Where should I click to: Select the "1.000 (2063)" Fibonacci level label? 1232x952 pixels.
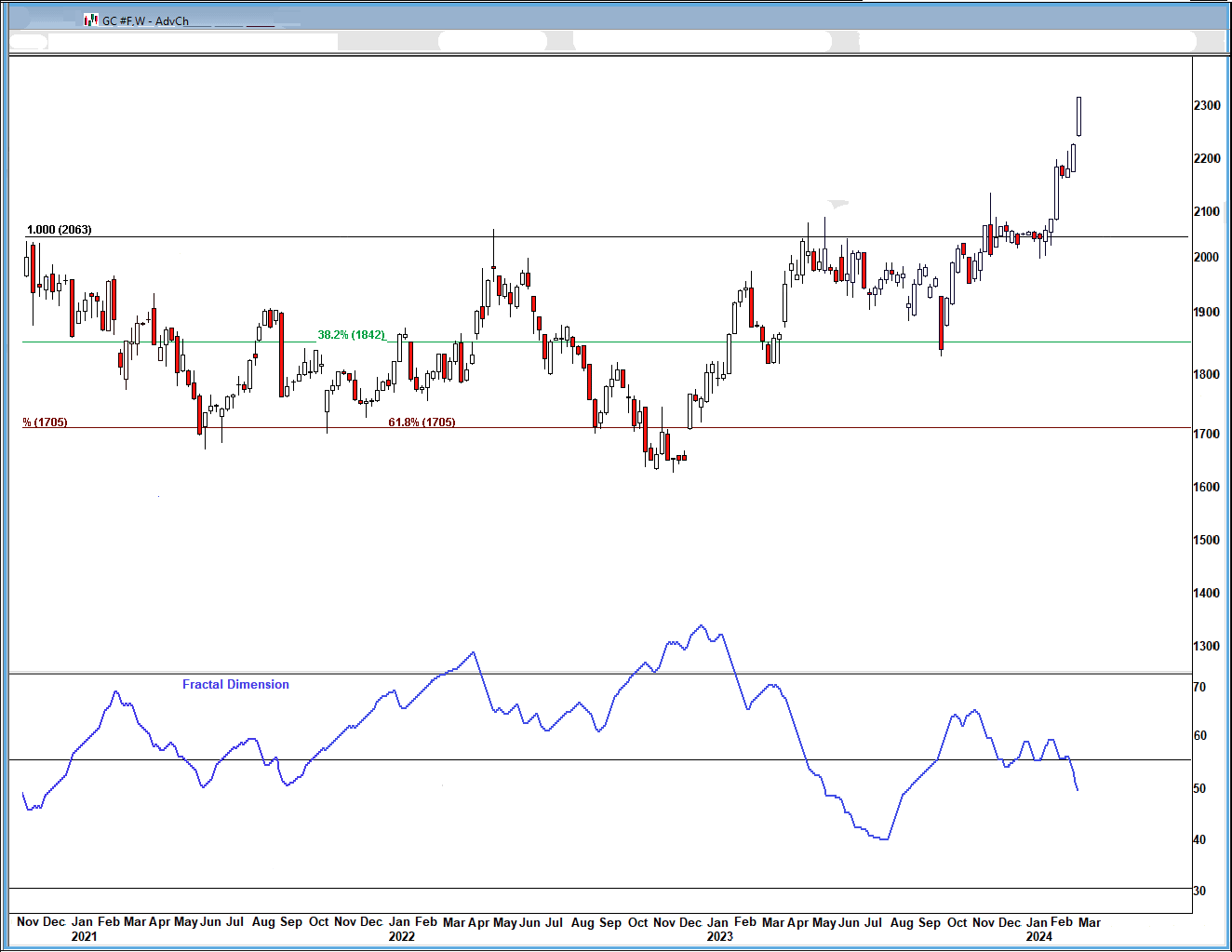click(x=60, y=230)
